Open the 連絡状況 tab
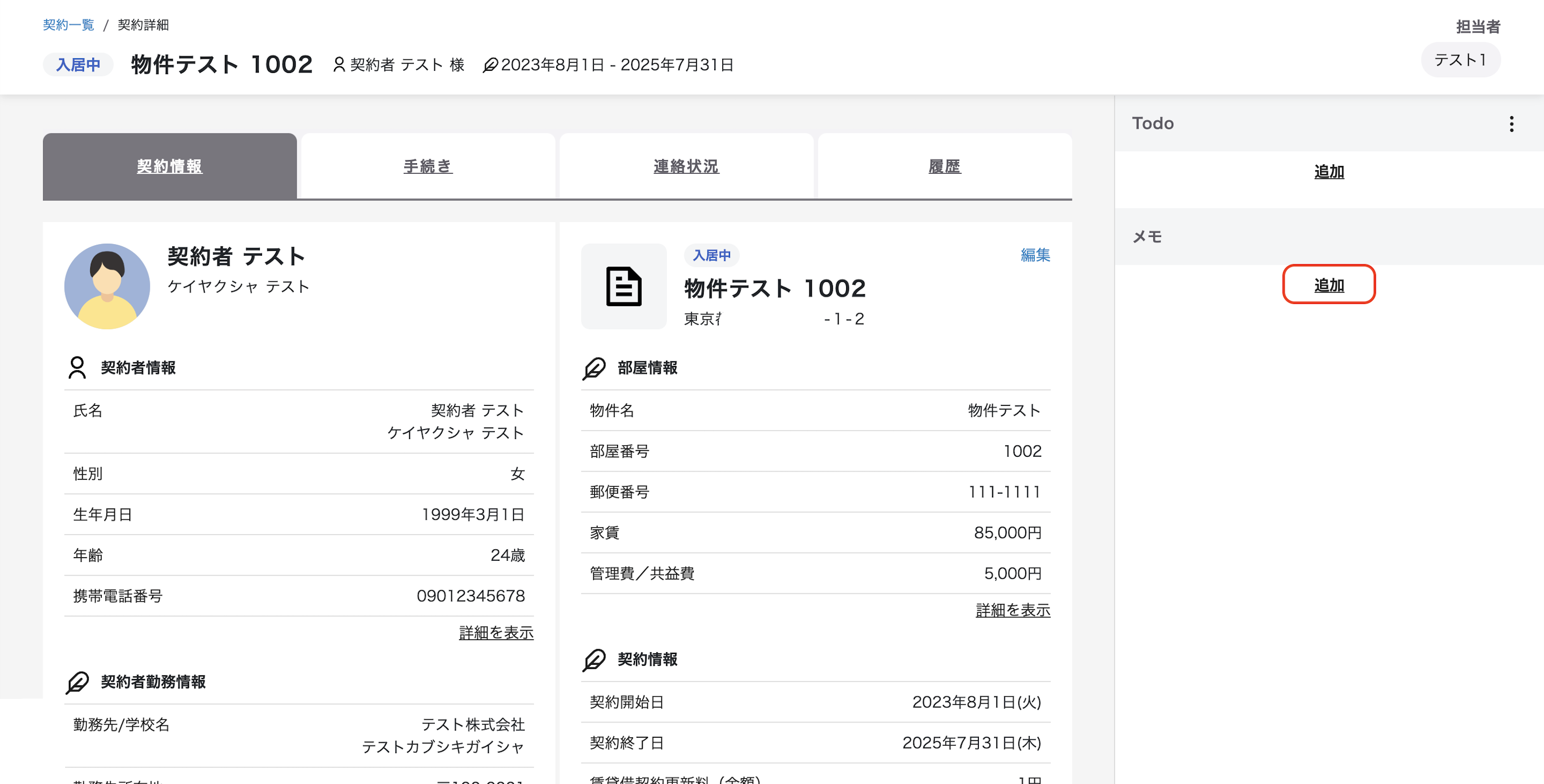The width and height of the screenshot is (1544, 784). point(686,166)
